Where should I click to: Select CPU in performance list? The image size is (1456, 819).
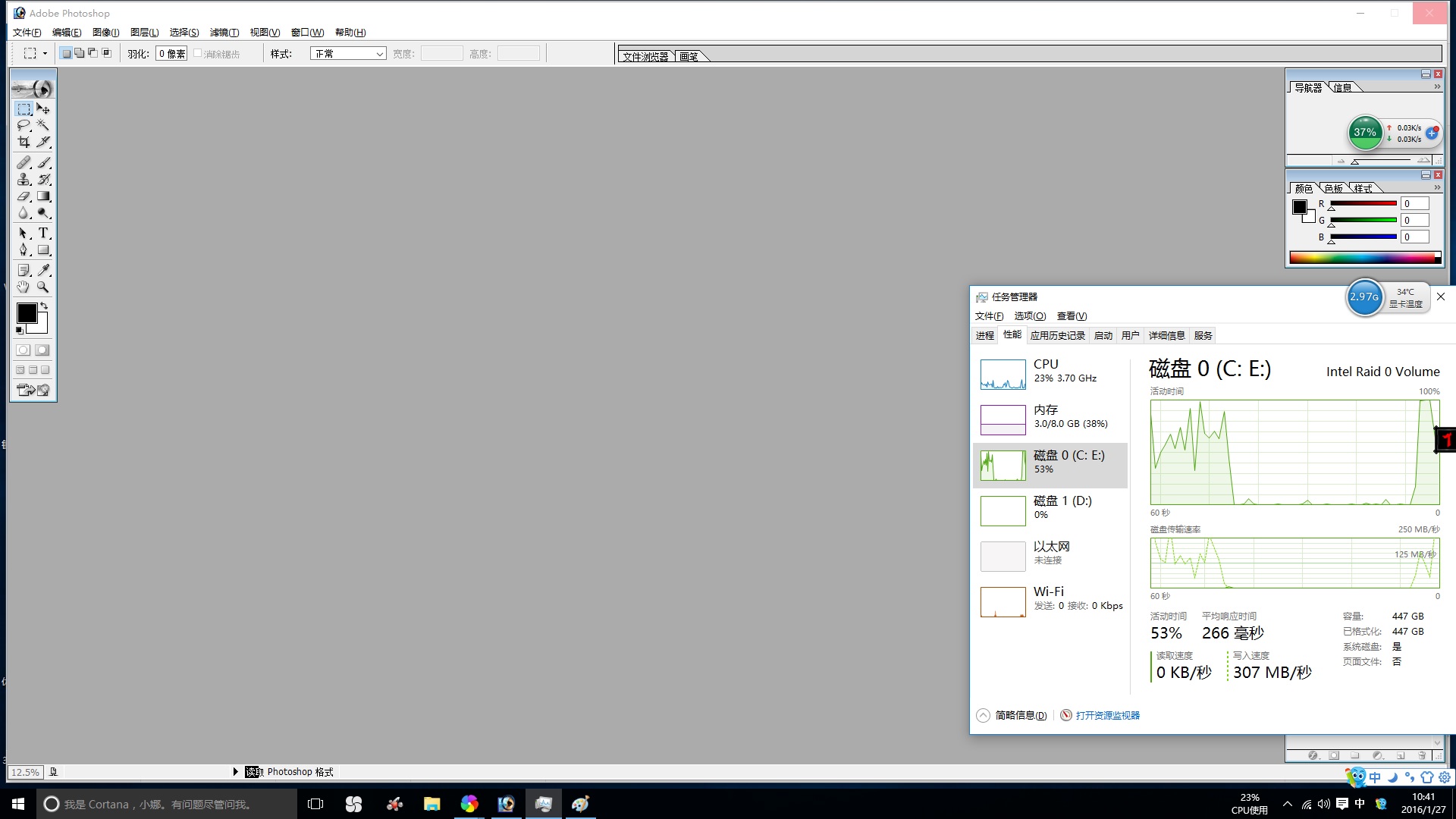click(x=1050, y=374)
